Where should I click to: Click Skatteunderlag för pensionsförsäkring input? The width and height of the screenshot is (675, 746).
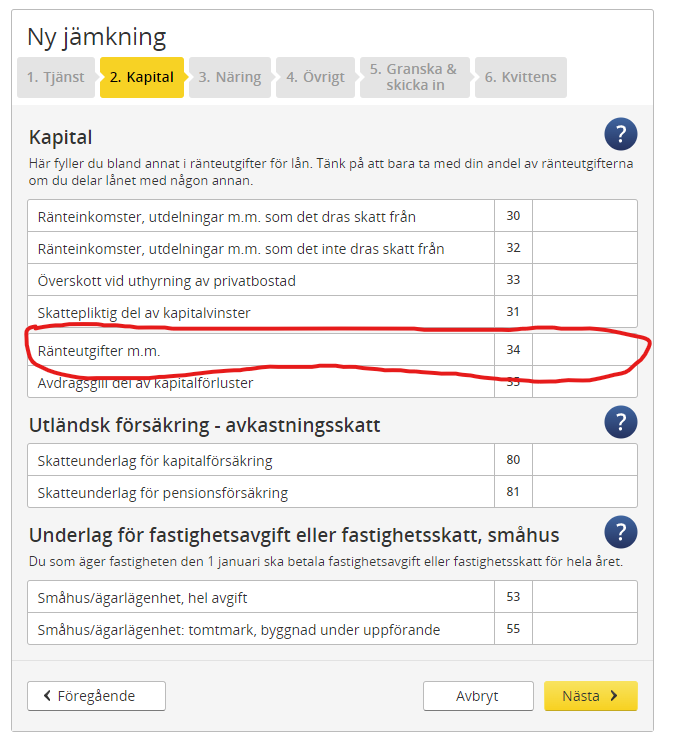(x=584, y=493)
